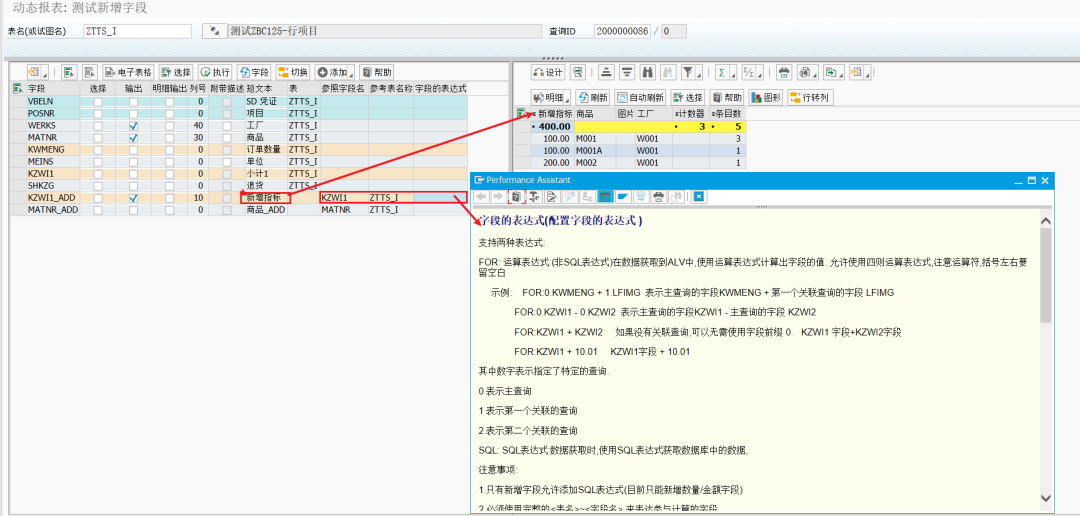The image size is (1080, 516).
Task: Uncheck 输出 checkbox for WERKS row
Action: [x=134, y=126]
